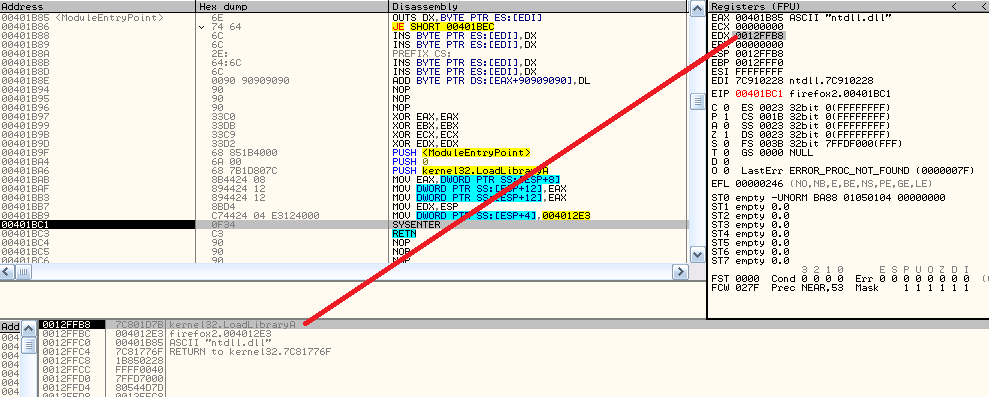Select the RETN instruction after SYSENTER
Image resolution: width=989 pixels, height=397 pixels.
pyautogui.click(x=404, y=234)
